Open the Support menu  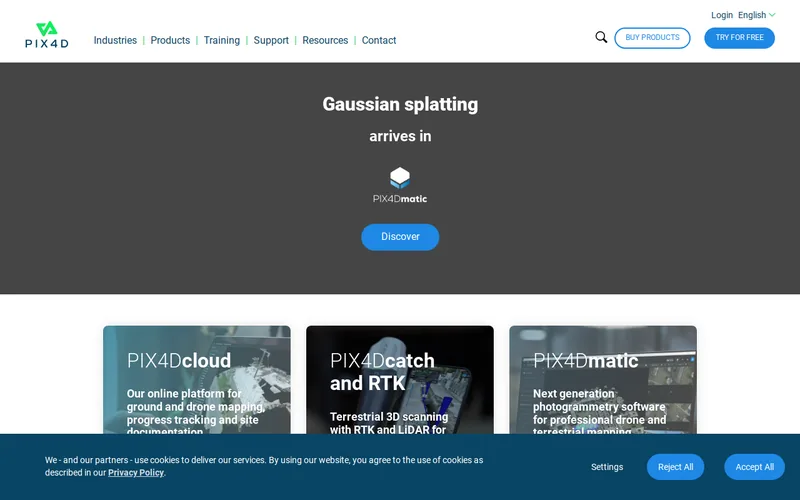[271, 40]
